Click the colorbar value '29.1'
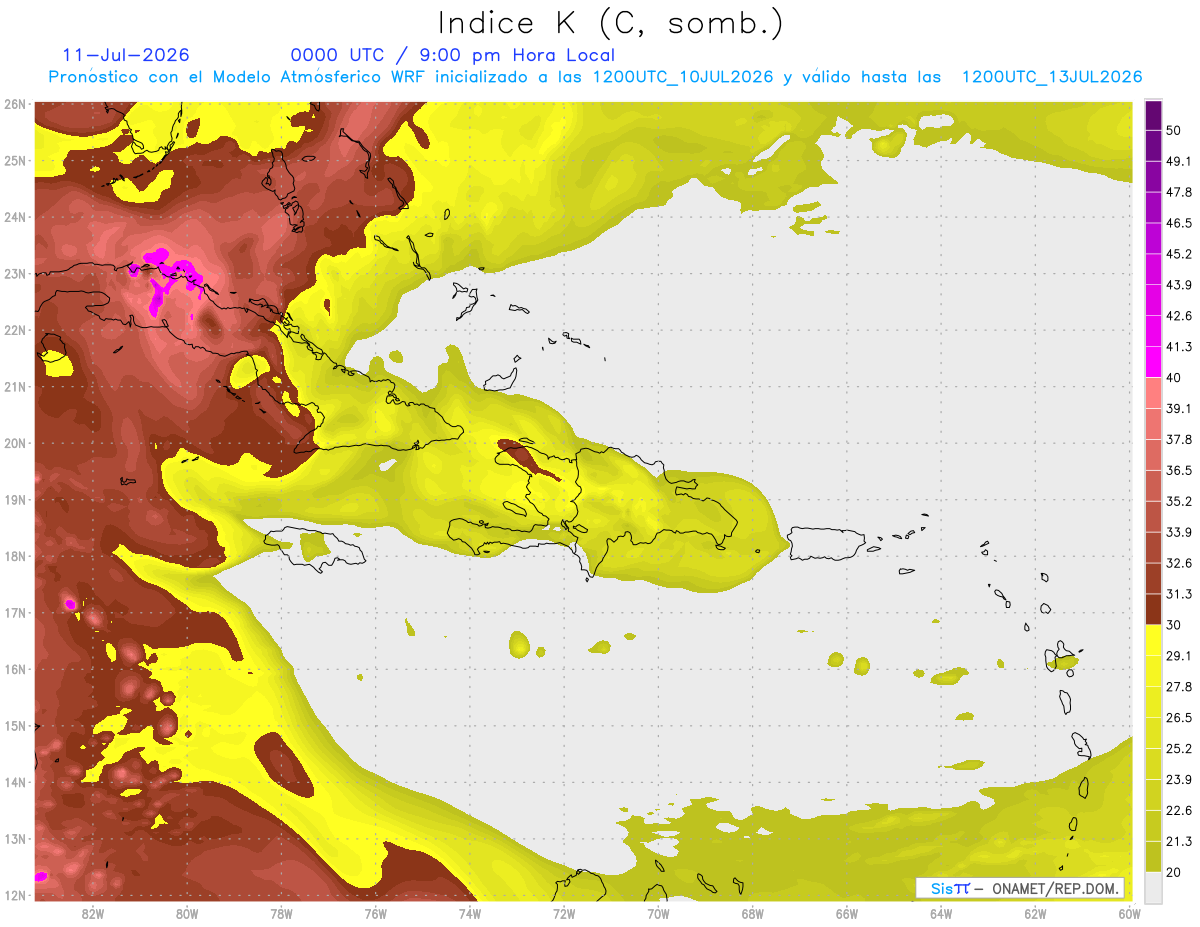 [x=1179, y=655]
